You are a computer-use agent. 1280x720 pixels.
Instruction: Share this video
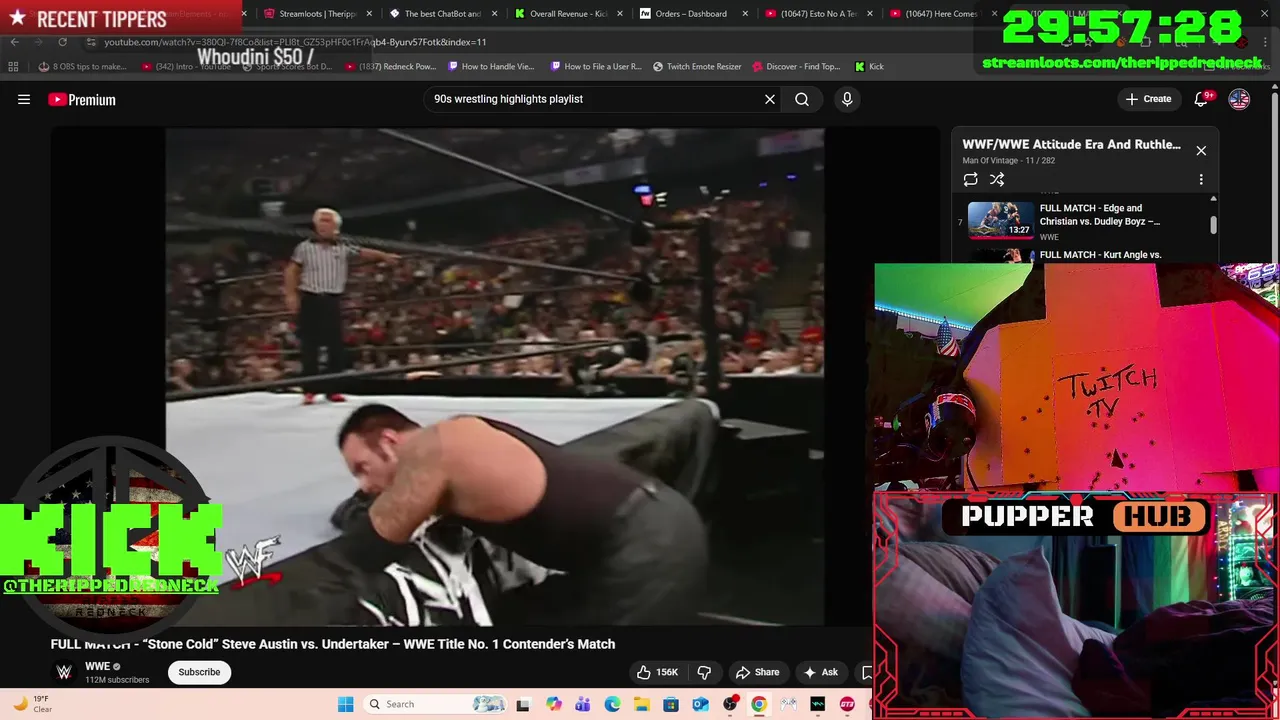click(x=757, y=672)
